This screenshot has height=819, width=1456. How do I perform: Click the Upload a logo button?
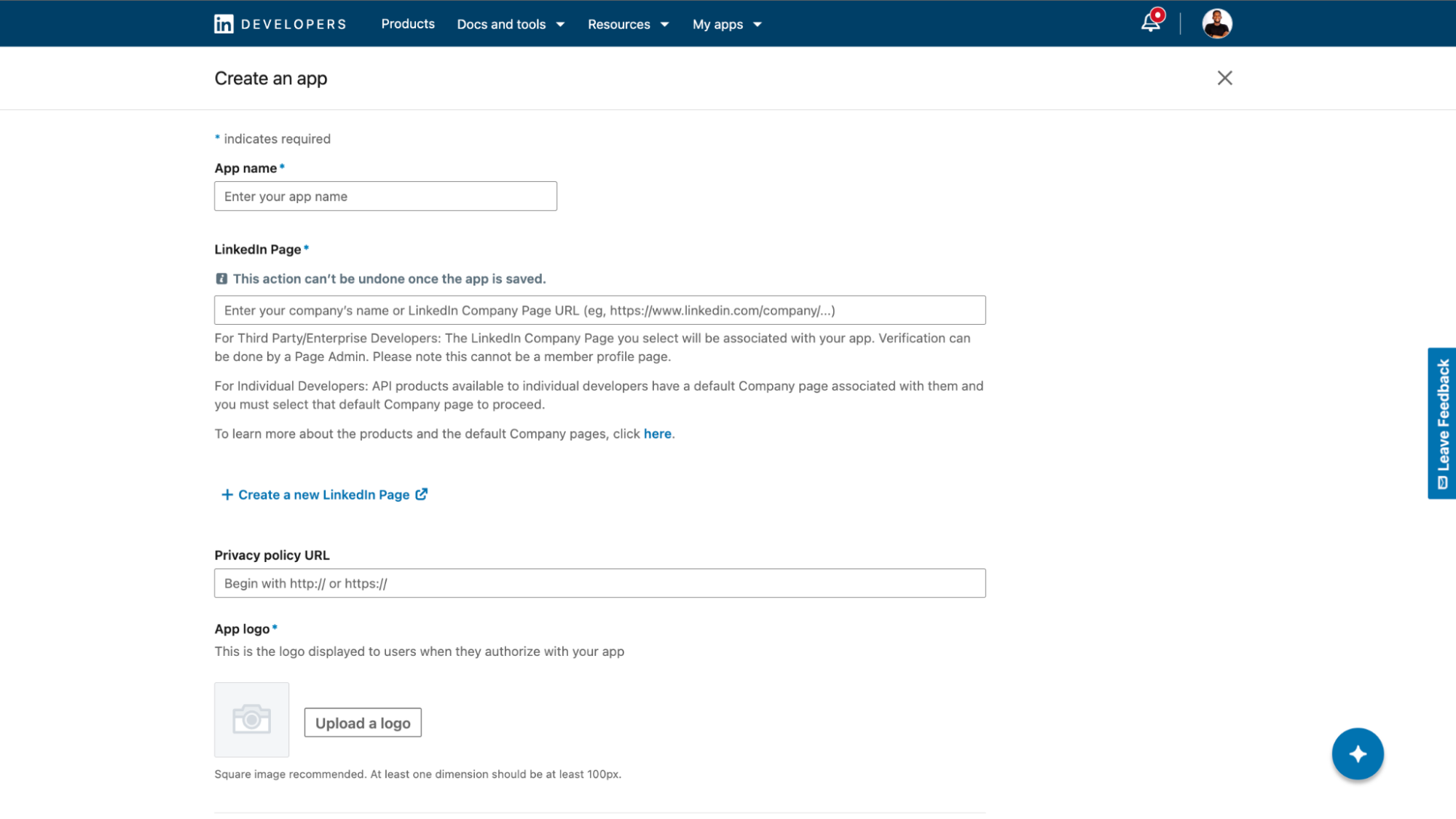tap(363, 723)
